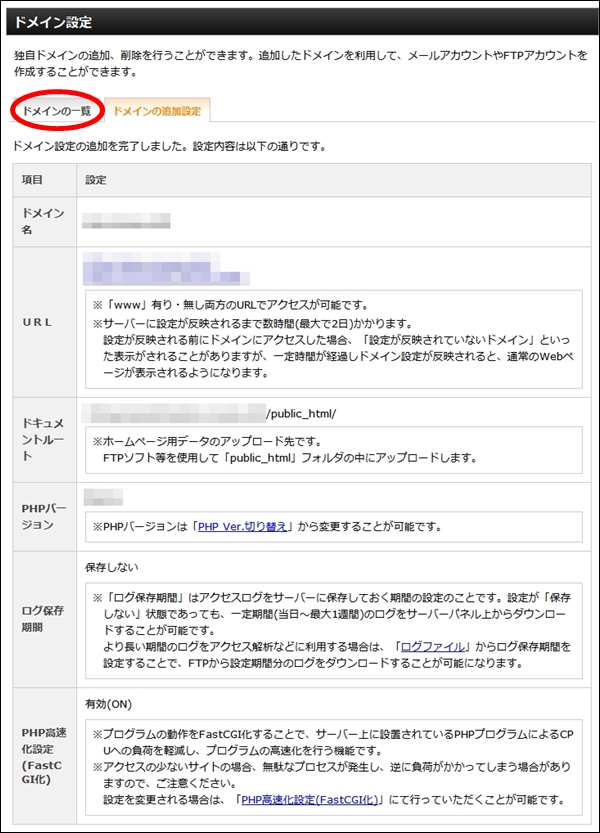Click the ドメイン設定の追加を完了しました message
Image resolution: width=600 pixels, height=833 pixels.
(169, 146)
